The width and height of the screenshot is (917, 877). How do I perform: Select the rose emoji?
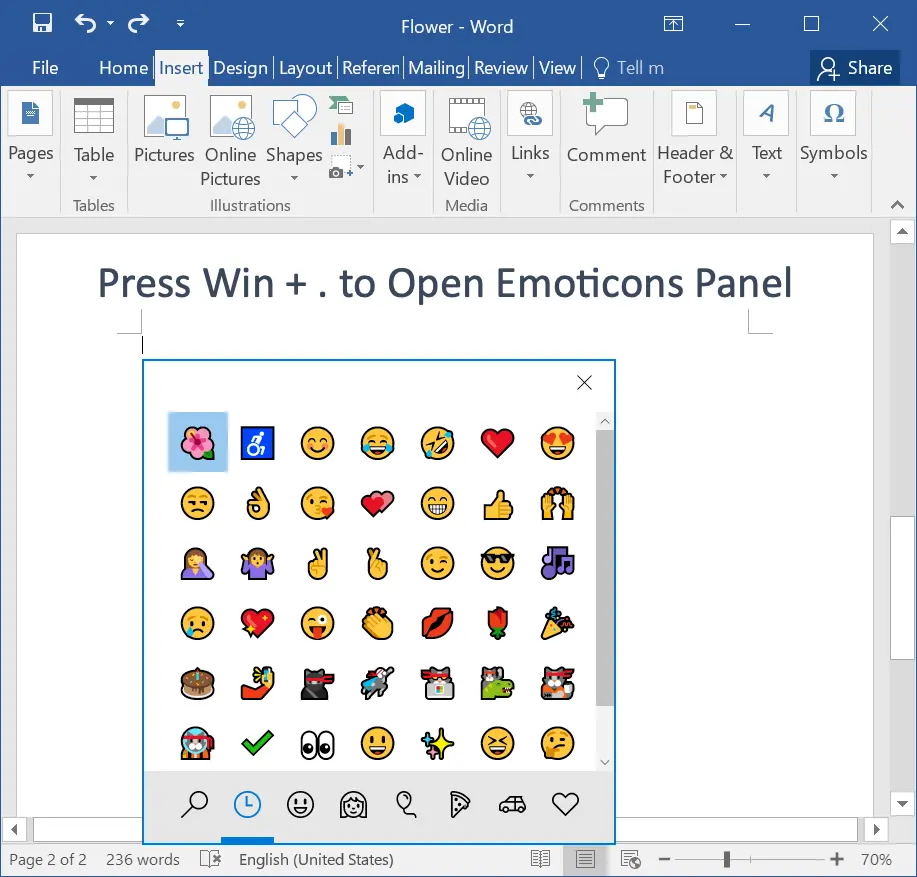coord(497,623)
